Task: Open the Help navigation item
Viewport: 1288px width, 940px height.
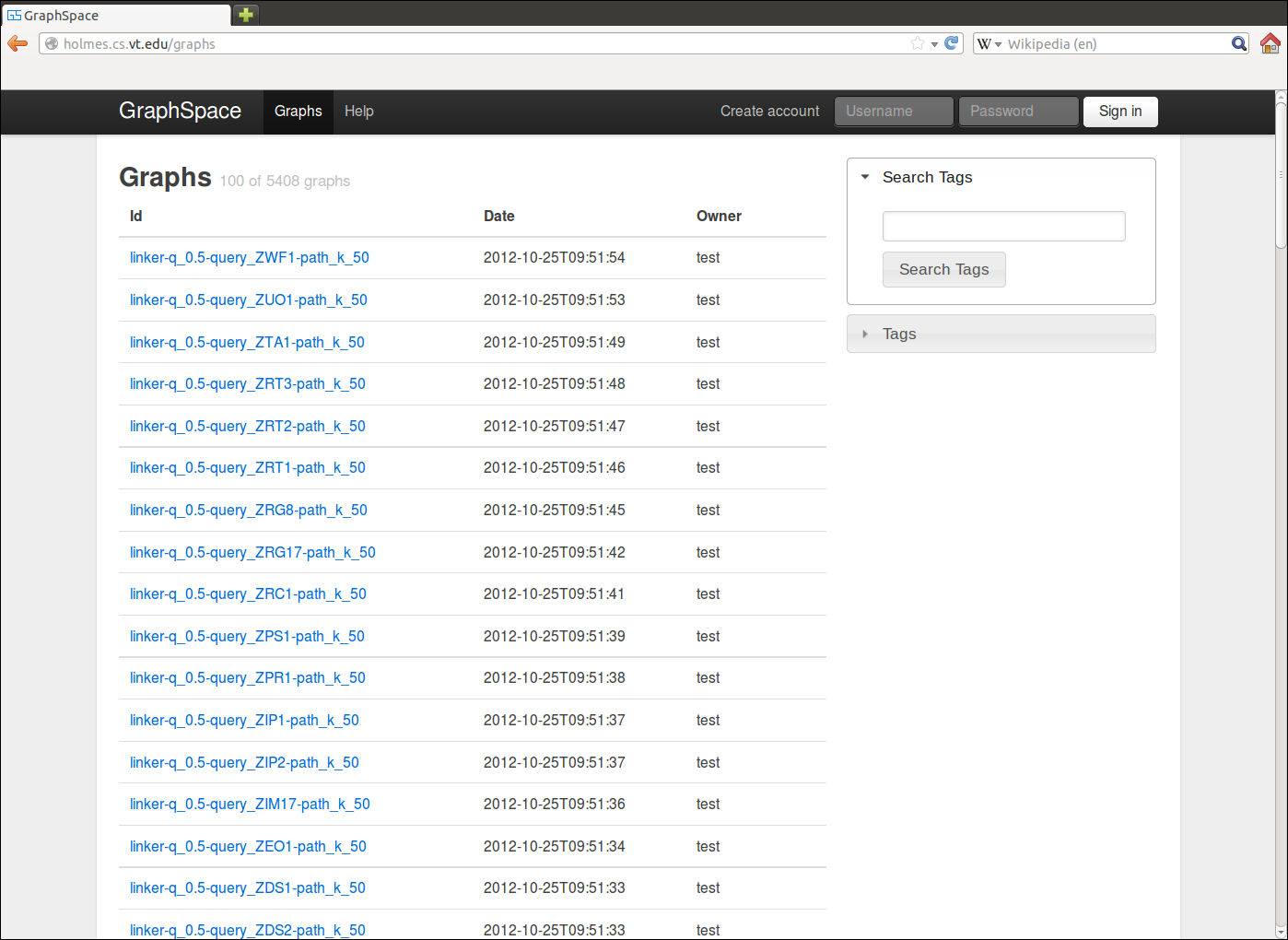Action: coord(359,112)
